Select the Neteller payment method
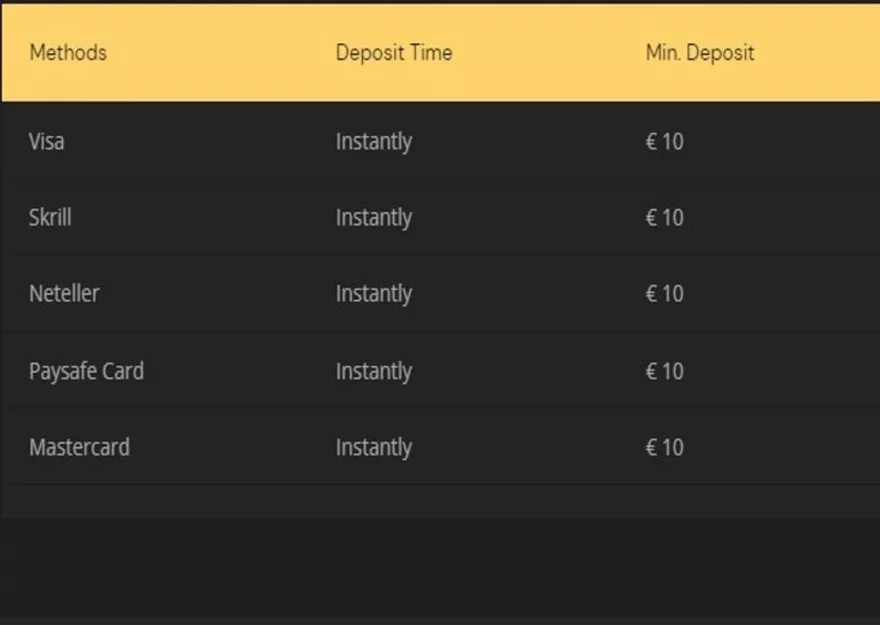 coord(64,293)
